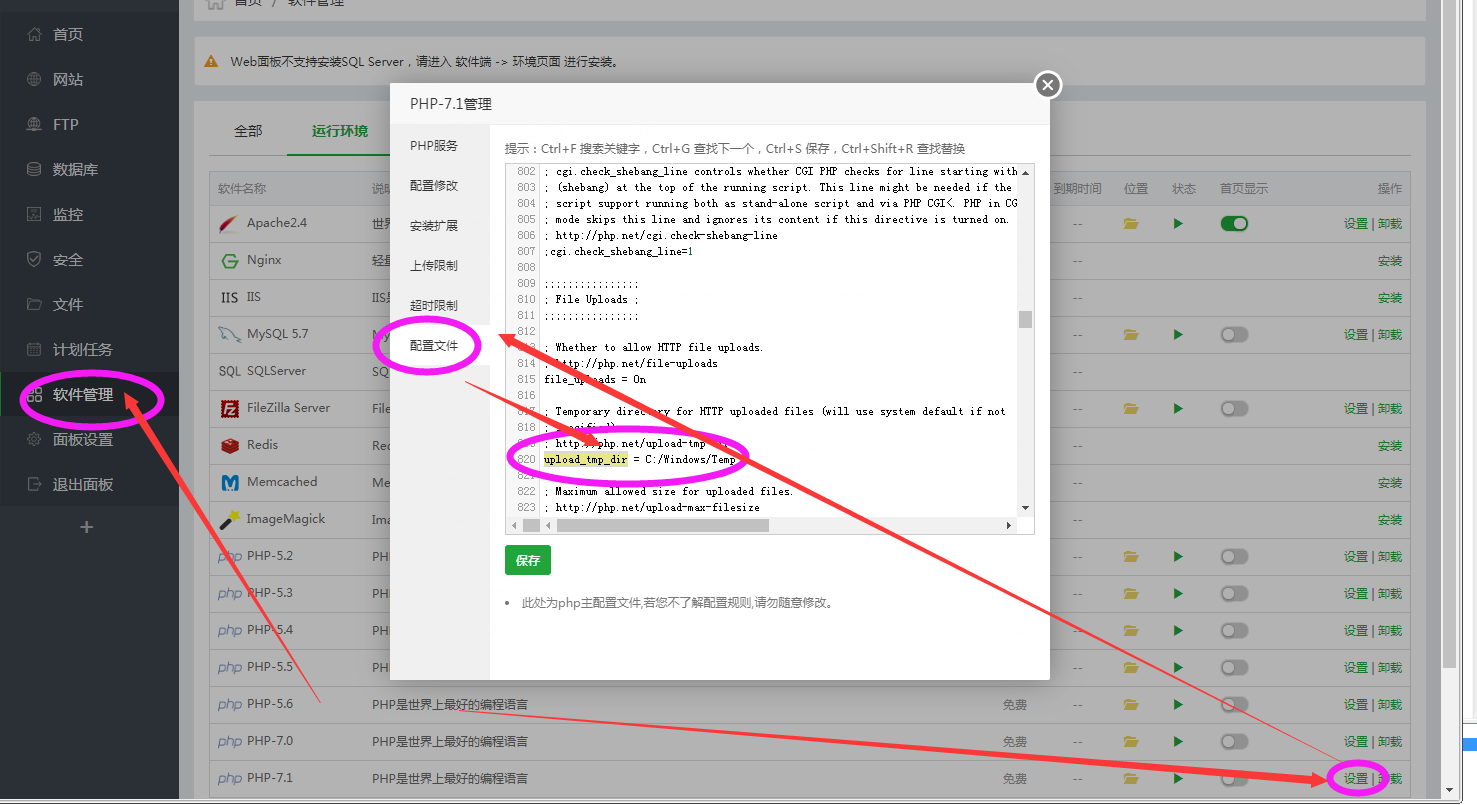The width and height of the screenshot is (1477, 805).
Task: Click the Apache2.4 running status play icon
Action: pyautogui.click(x=1178, y=223)
